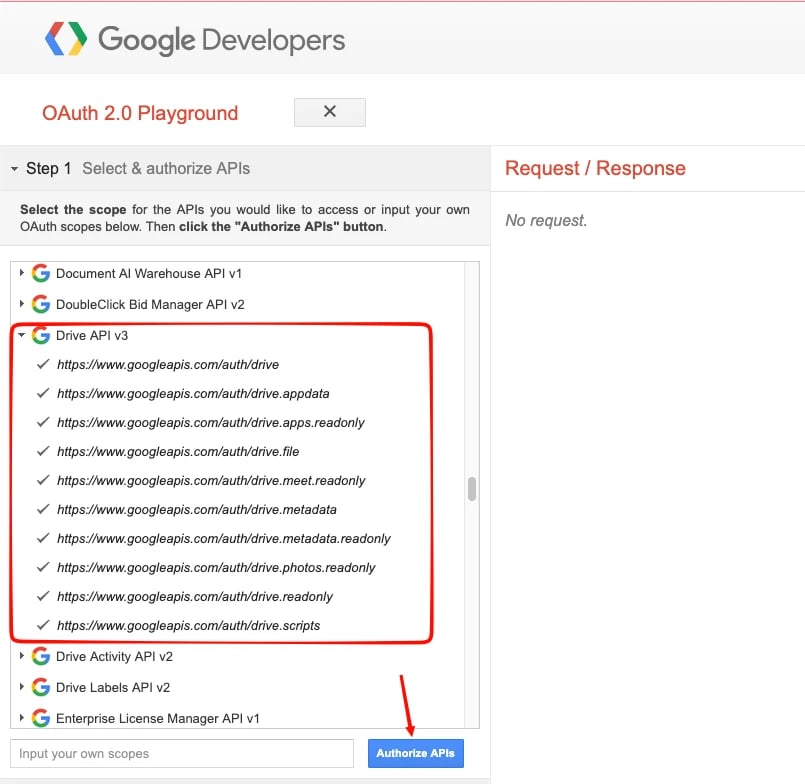Click the Request / Response heading

point(595,168)
